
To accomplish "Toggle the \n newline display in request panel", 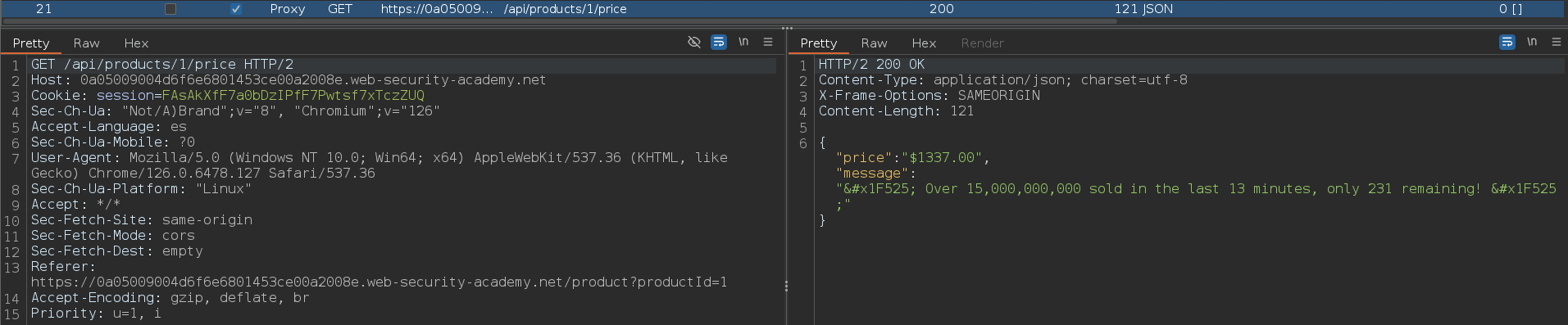I will [743, 42].
